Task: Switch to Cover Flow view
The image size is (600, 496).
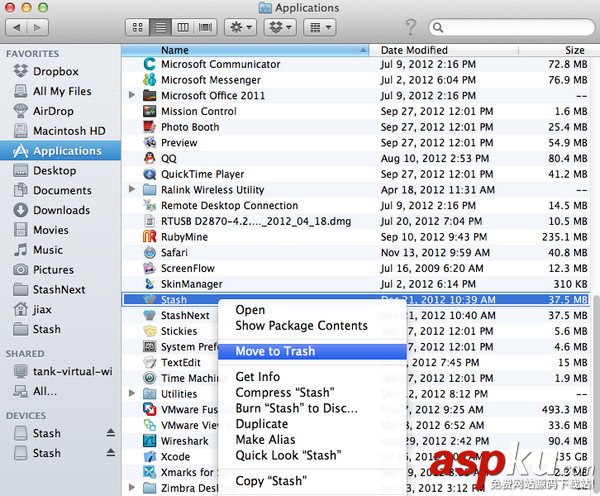Action: point(205,28)
